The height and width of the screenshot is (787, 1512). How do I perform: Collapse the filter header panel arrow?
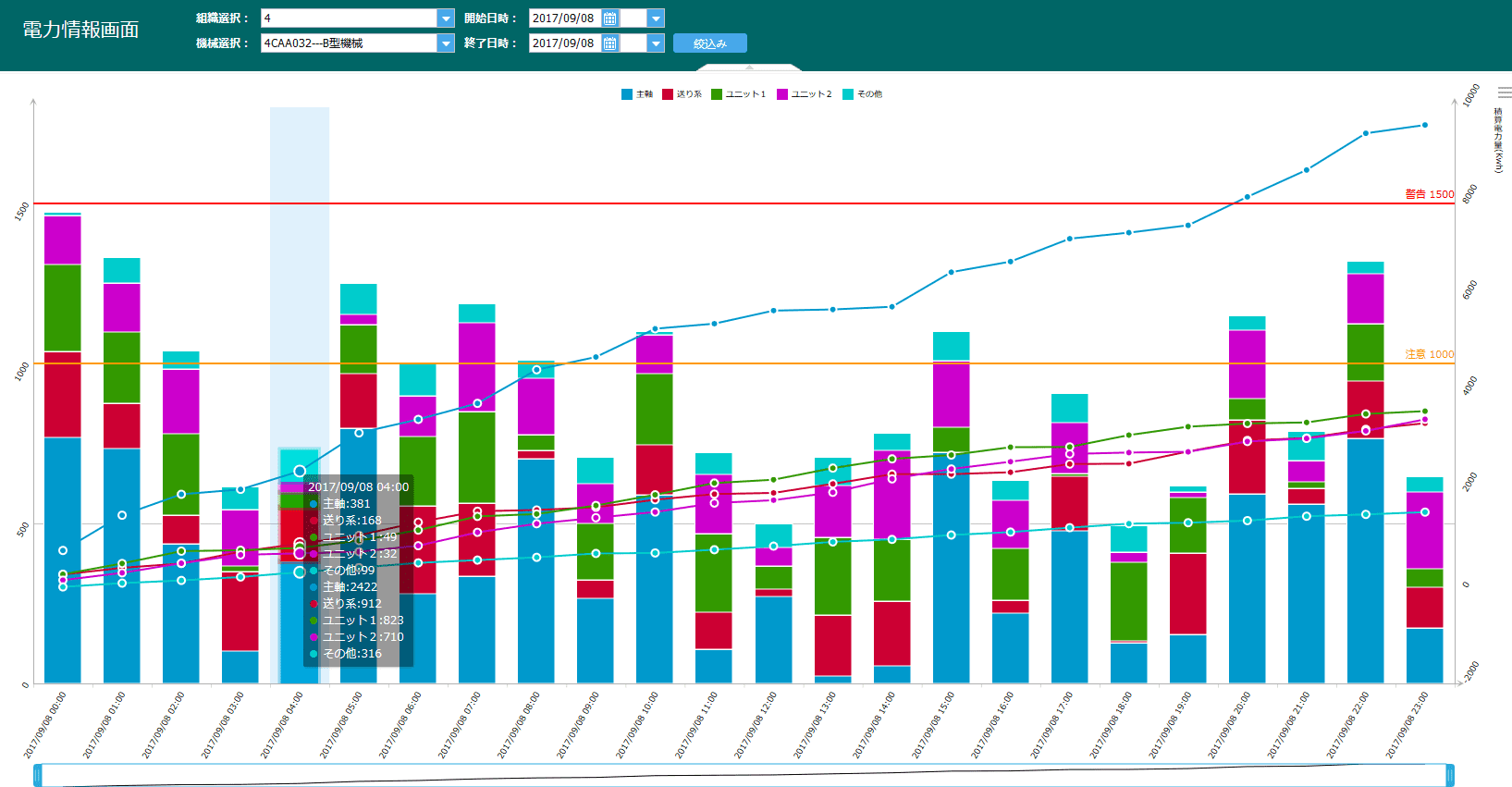click(x=750, y=68)
